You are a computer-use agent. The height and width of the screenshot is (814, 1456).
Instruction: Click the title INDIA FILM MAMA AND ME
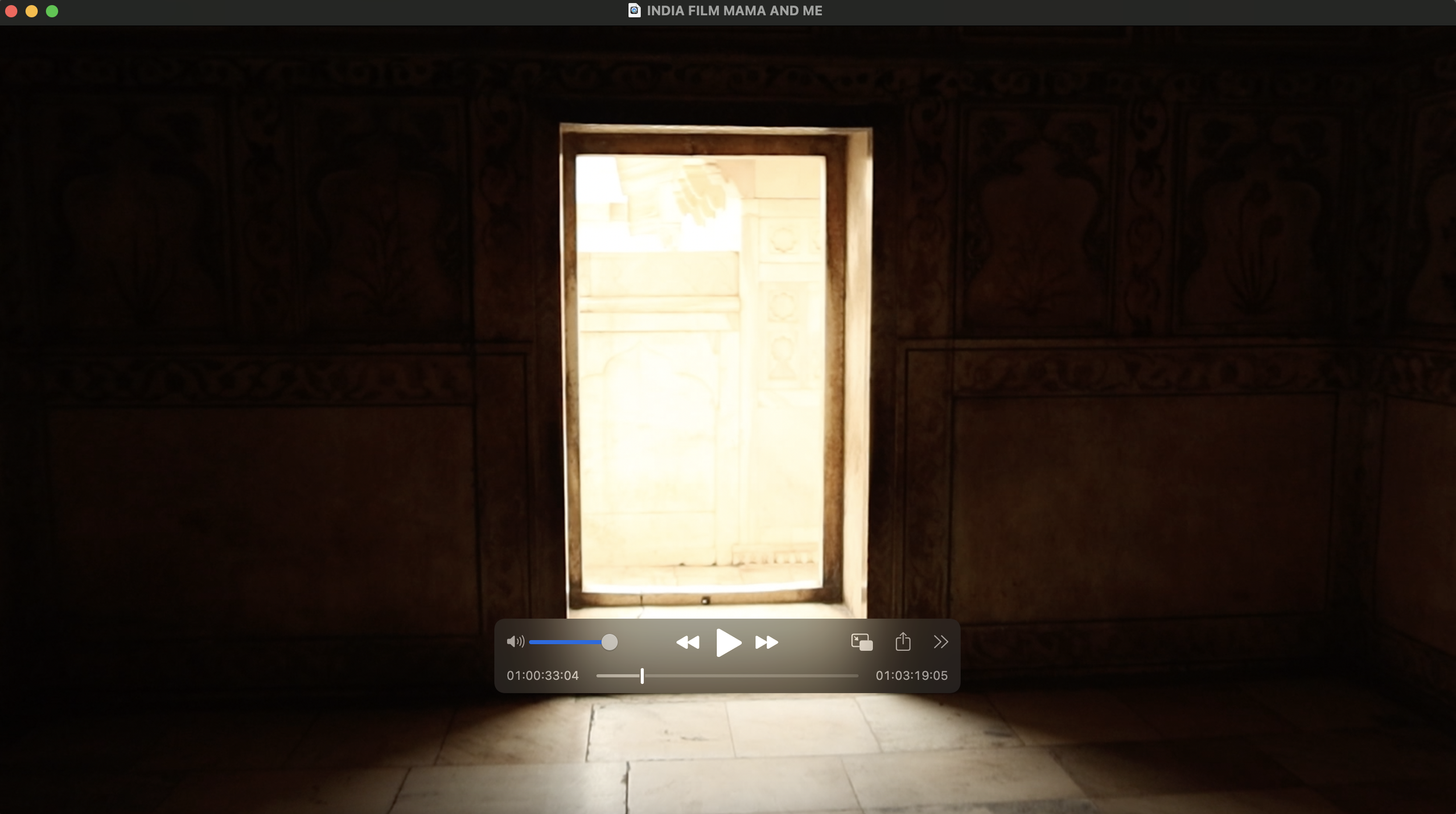pos(734,10)
